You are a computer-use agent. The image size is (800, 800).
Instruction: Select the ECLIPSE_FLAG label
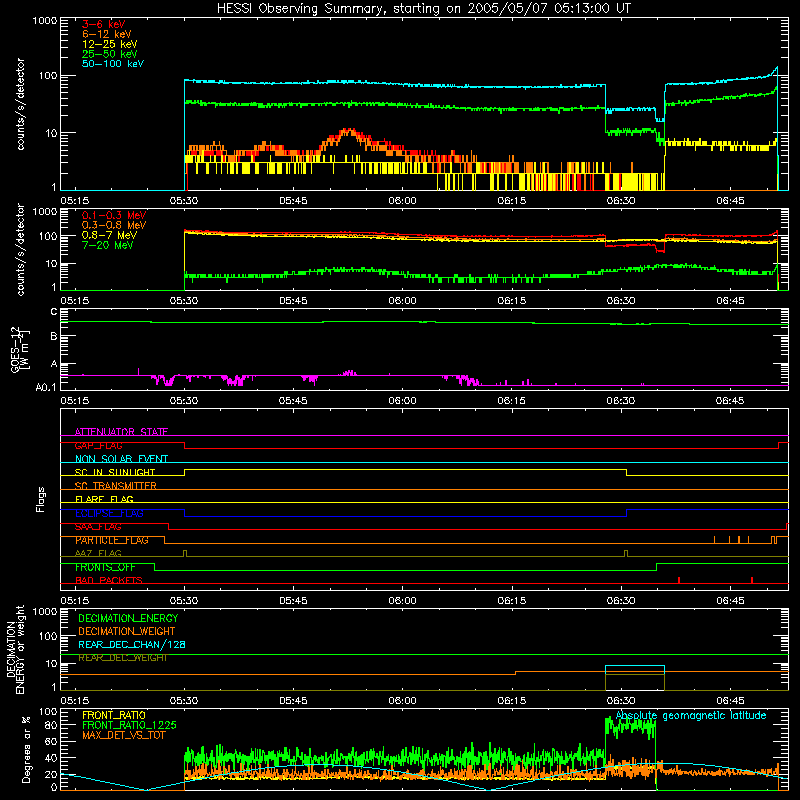tap(109, 513)
